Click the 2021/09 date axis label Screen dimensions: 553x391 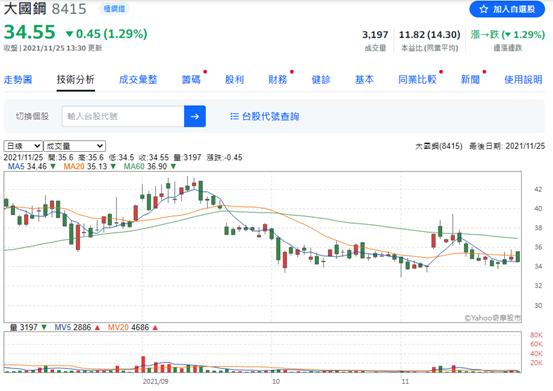155,381
